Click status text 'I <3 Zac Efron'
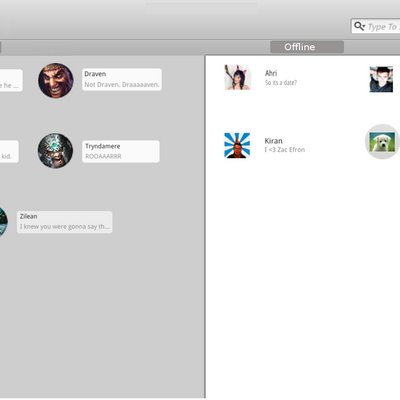Image resolution: width=400 pixels, height=400 pixels. (285, 150)
